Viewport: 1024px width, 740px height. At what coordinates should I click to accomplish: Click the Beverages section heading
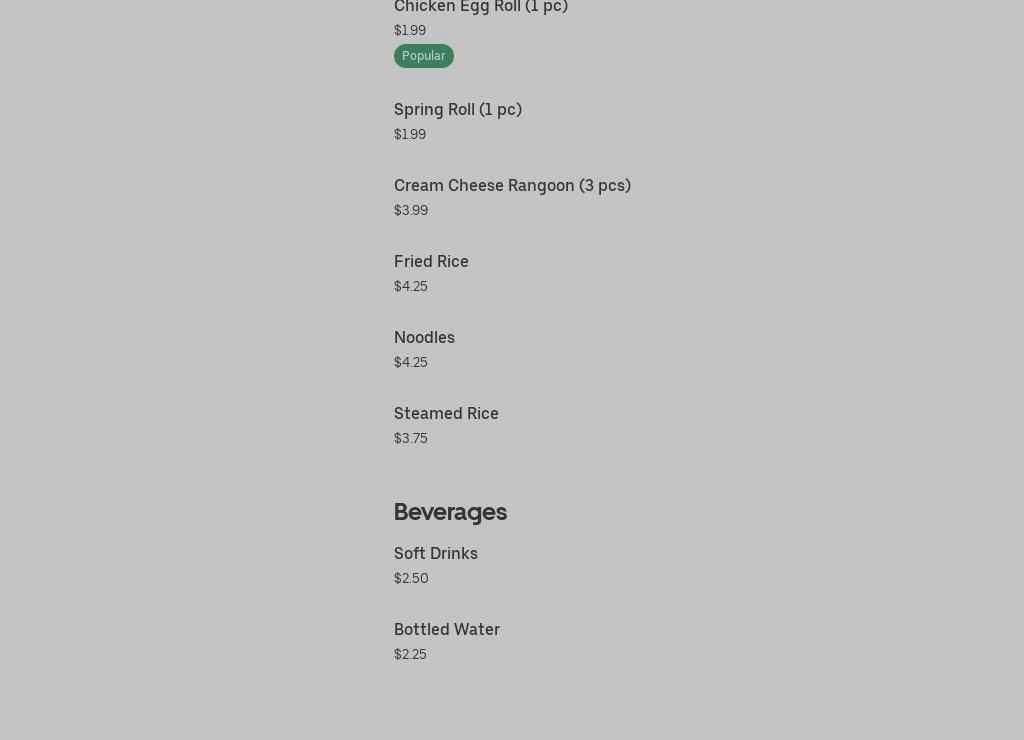pyautogui.click(x=450, y=512)
